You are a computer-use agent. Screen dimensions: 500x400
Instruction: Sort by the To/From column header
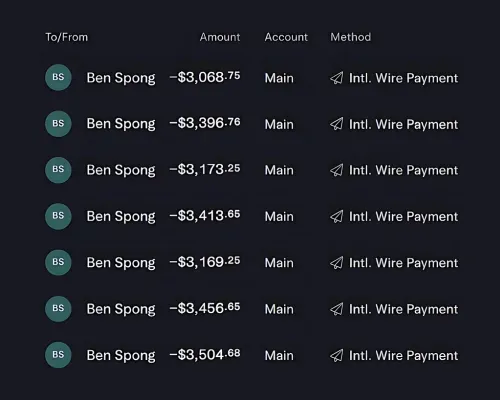pos(67,37)
